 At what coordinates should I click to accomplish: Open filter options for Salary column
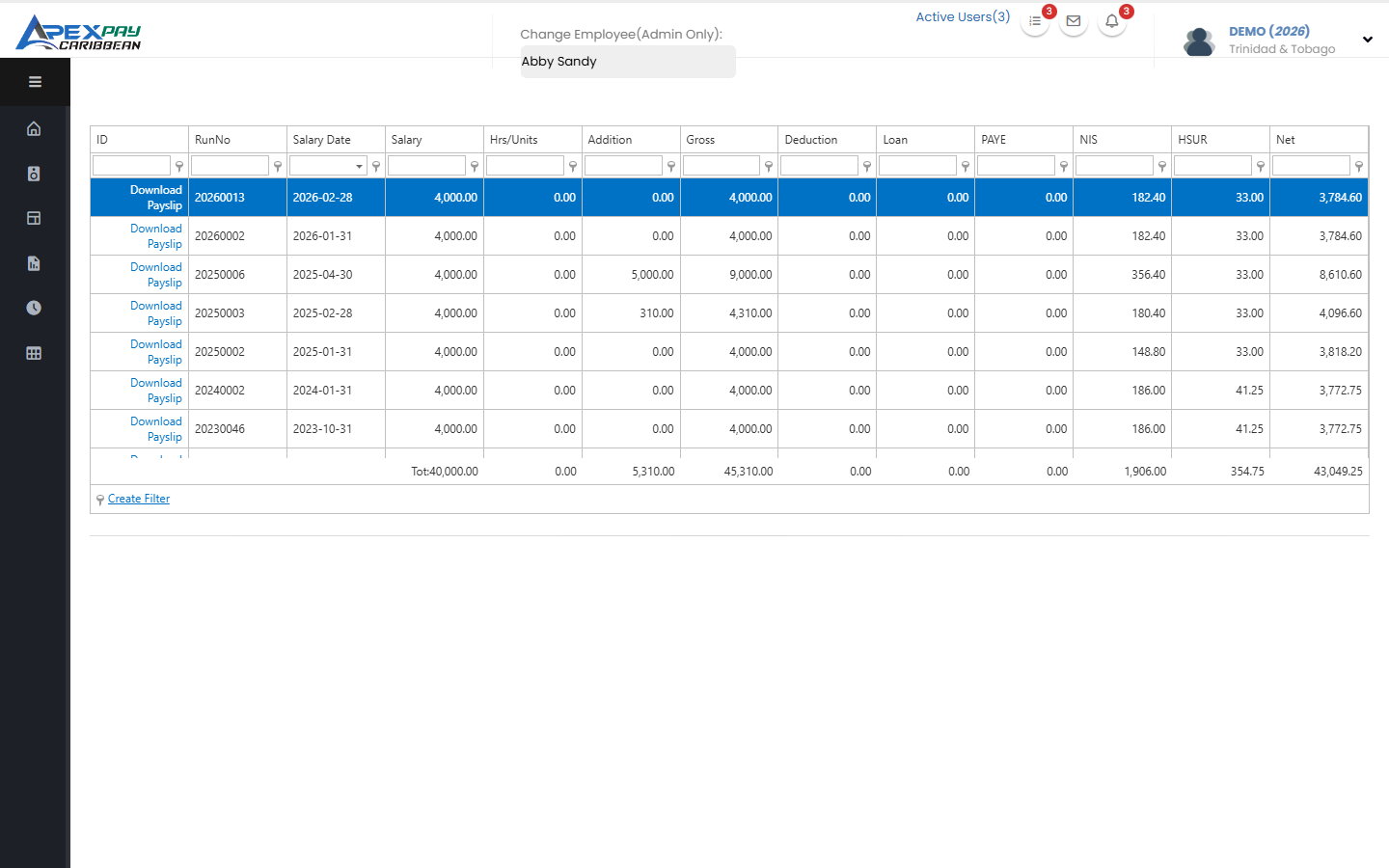coord(475,166)
